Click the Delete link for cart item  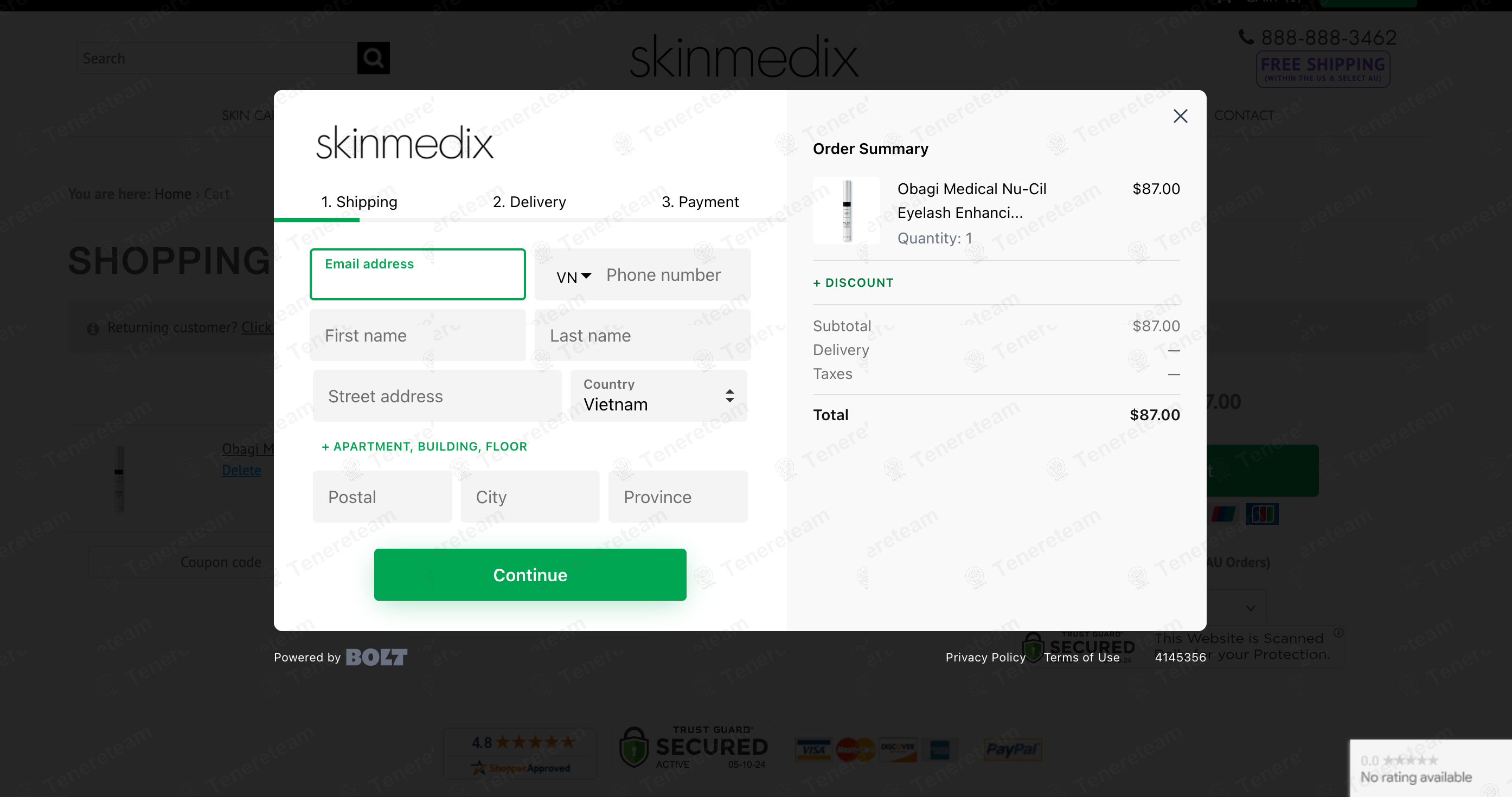pyautogui.click(x=241, y=470)
